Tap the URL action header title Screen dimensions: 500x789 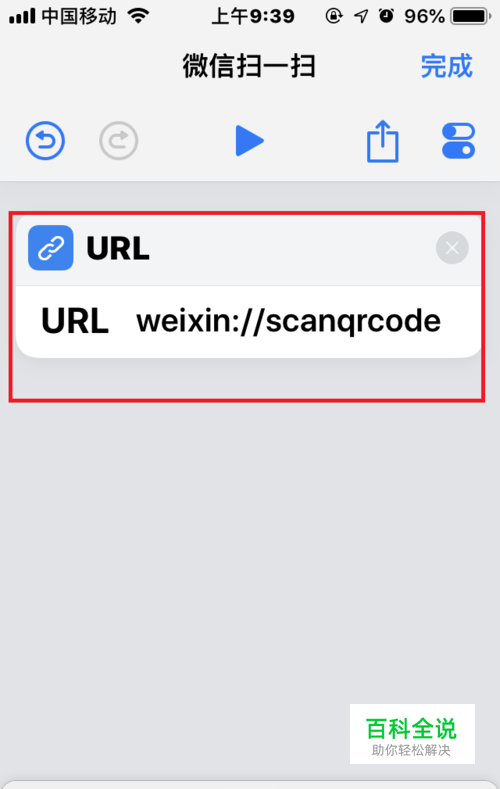[x=118, y=248]
